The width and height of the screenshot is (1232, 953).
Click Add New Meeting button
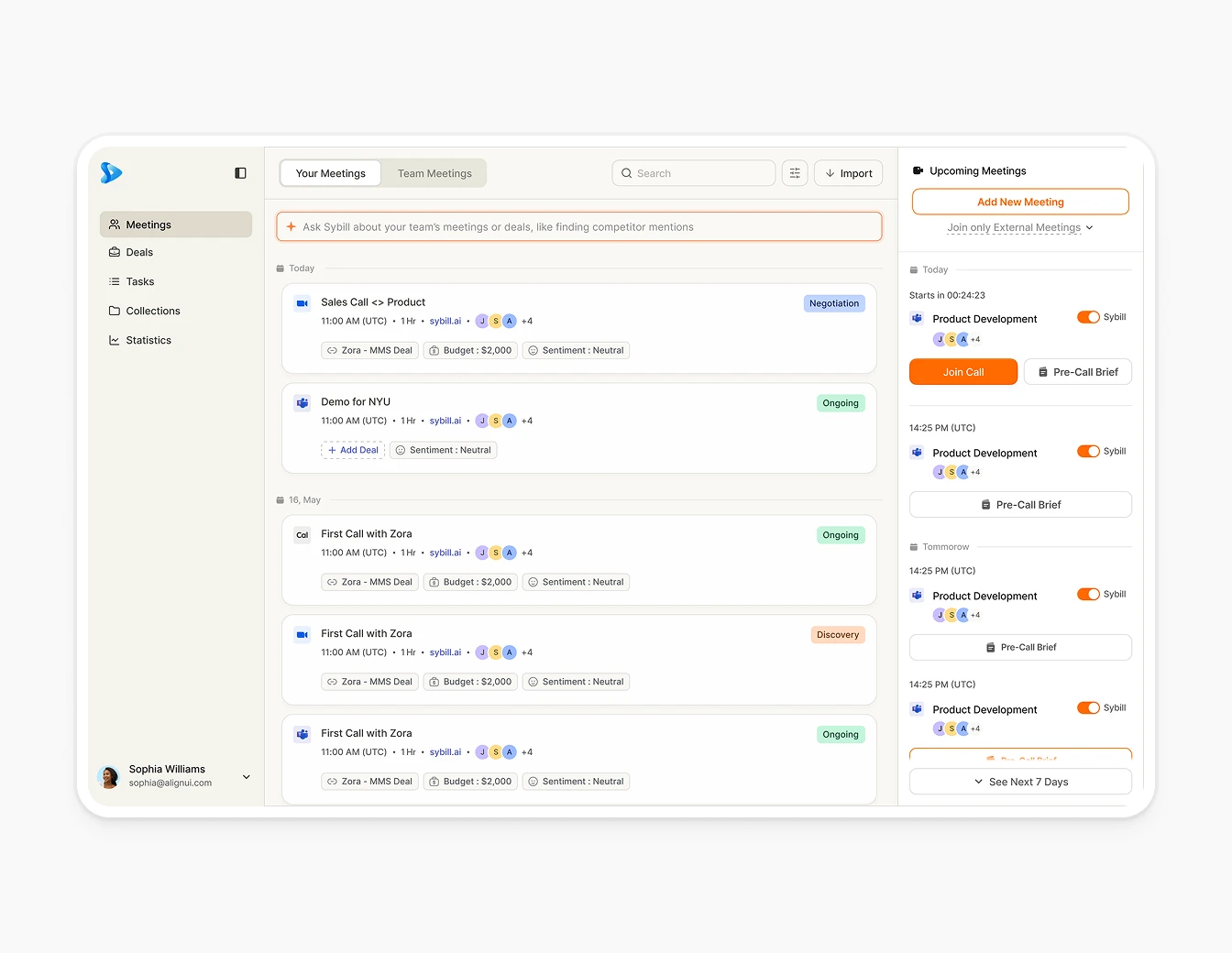(1020, 202)
